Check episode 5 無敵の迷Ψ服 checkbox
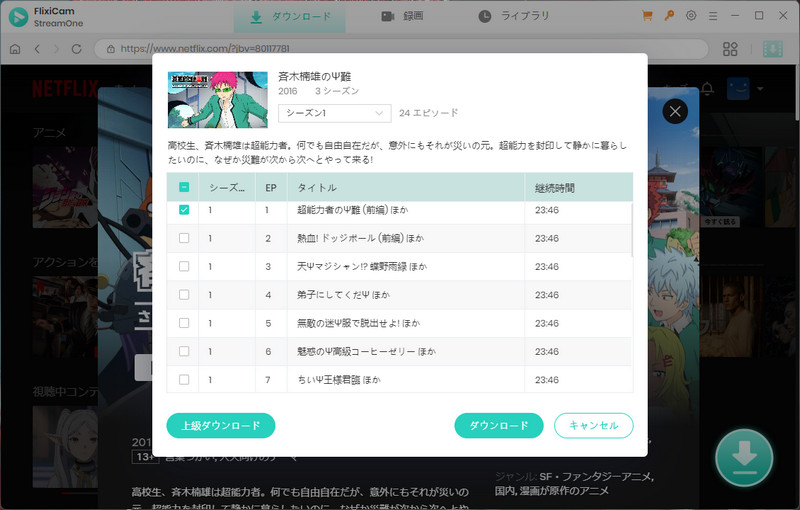Image resolution: width=800 pixels, height=510 pixels. [184, 323]
